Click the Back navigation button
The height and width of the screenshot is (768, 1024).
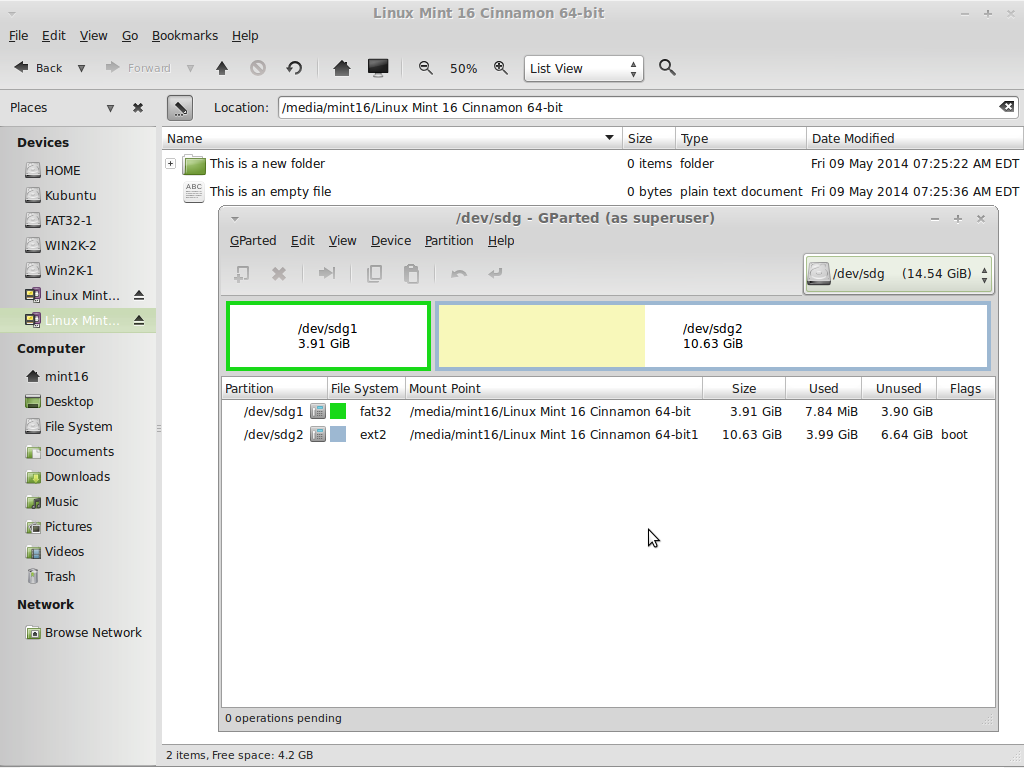coord(38,68)
